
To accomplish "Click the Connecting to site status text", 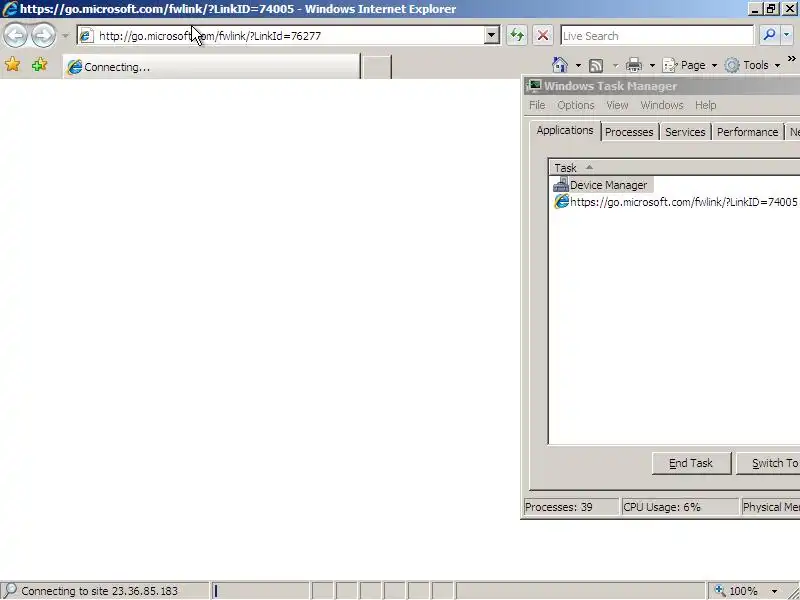I will pyautogui.click(x=99, y=591).
